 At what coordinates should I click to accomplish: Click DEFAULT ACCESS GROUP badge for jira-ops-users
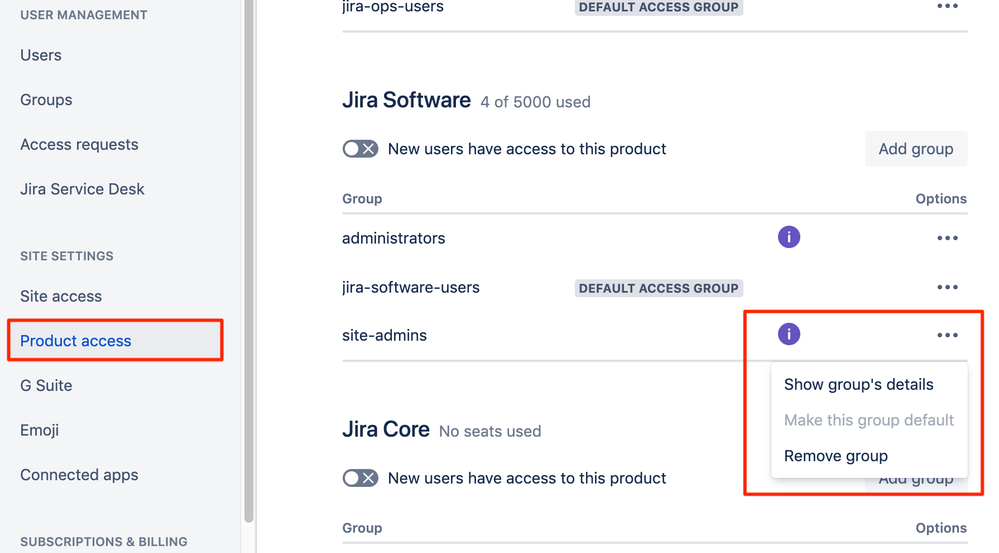click(x=659, y=7)
